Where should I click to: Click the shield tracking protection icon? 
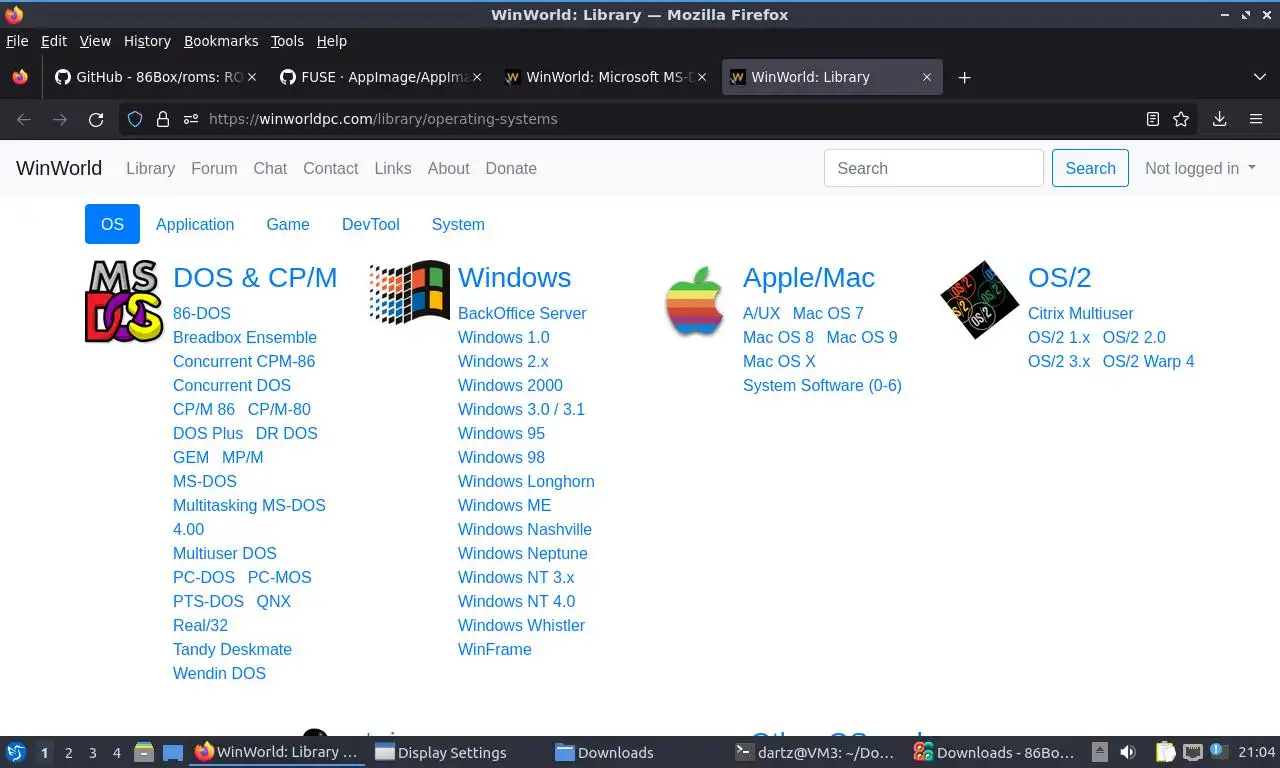pos(135,119)
